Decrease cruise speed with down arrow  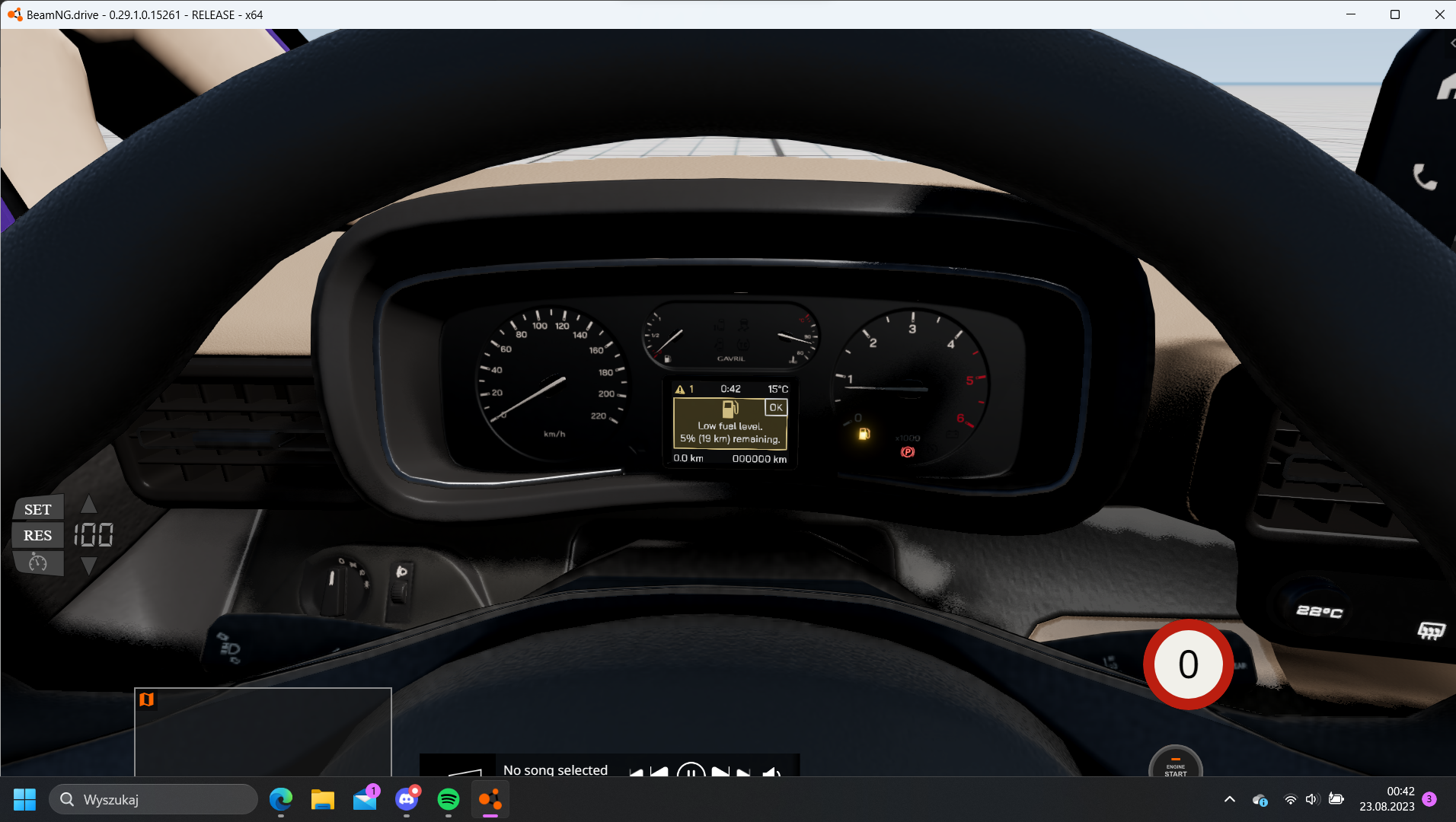click(89, 566)
